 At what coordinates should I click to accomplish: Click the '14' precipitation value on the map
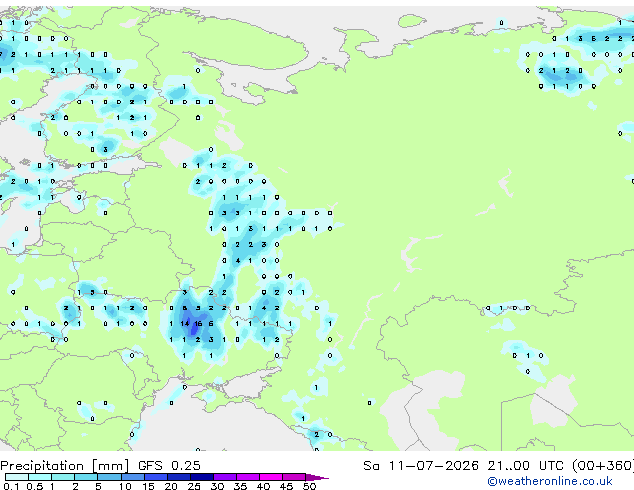pos(185,323)
